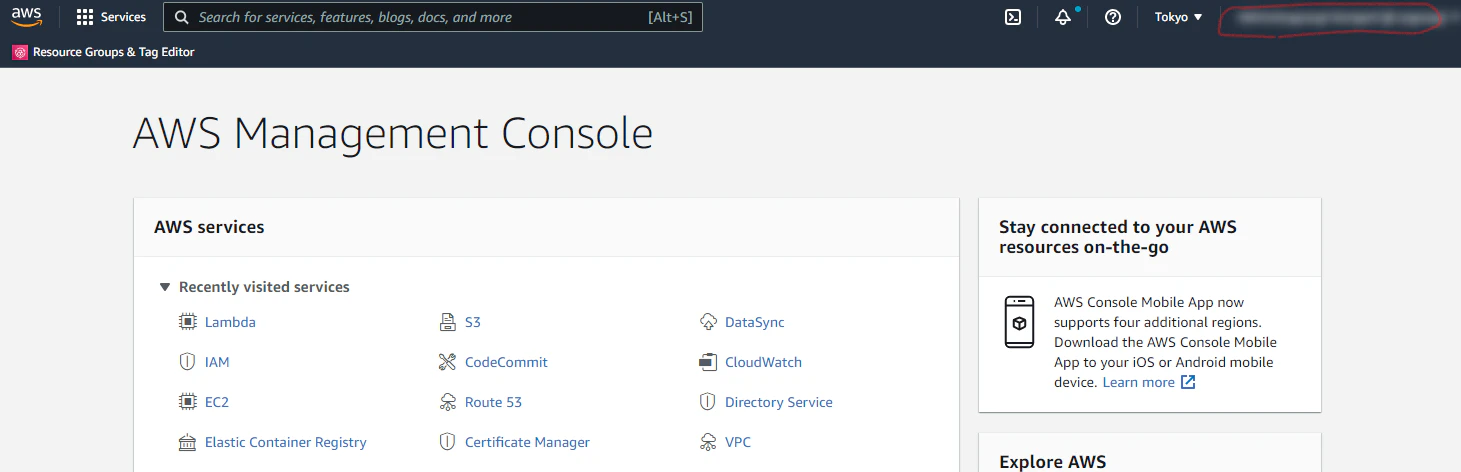Open the help question mark icon
Screen dimensions: 1461x472
[x=1113, y=17]
